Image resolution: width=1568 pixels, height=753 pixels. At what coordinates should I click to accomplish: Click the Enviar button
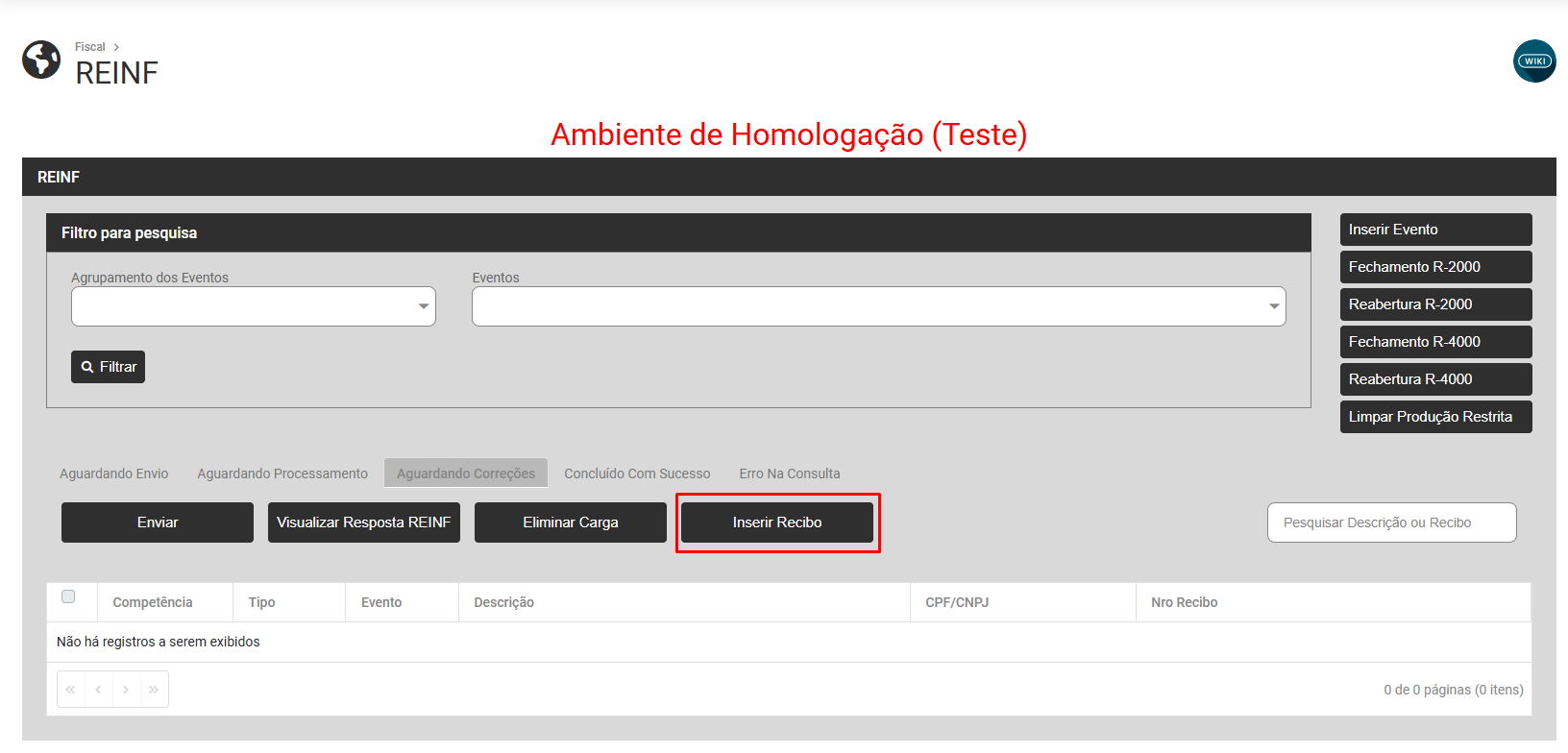pyautogui.click(x=158, y=522)
